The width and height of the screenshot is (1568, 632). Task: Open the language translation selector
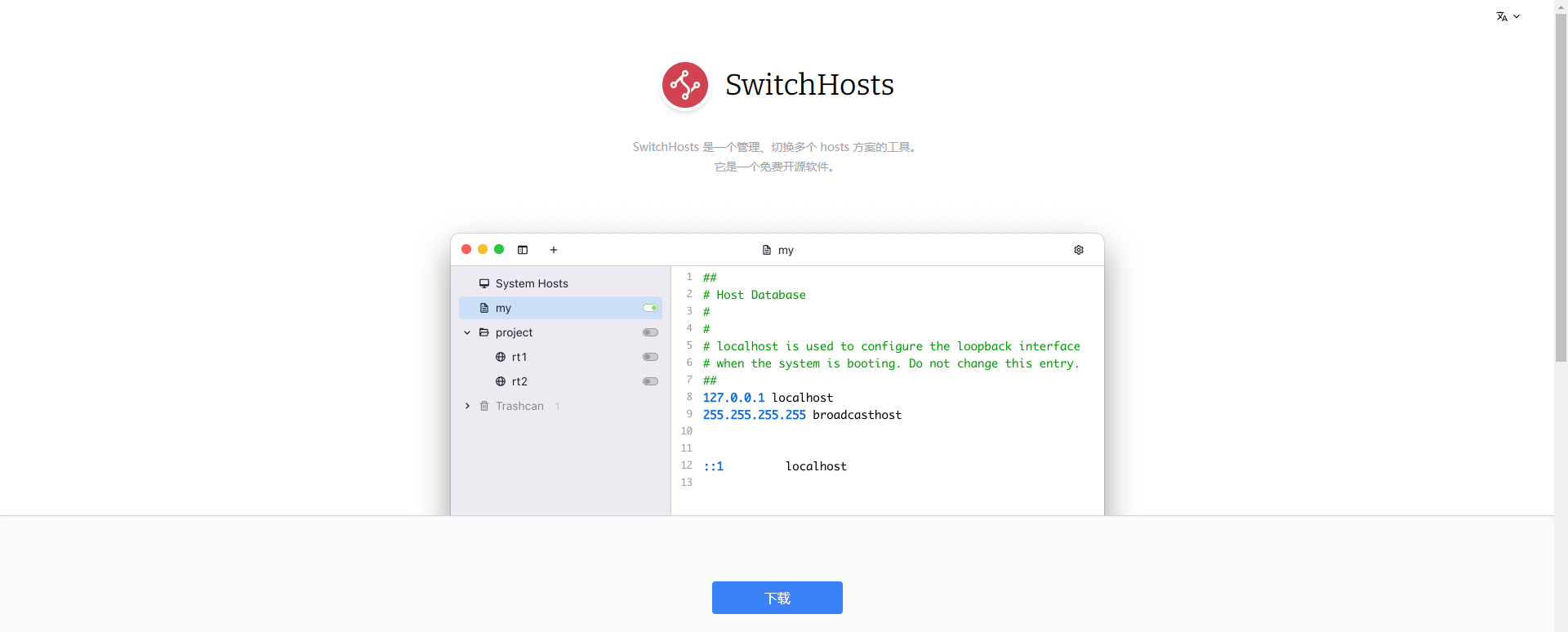[1508, 16]
